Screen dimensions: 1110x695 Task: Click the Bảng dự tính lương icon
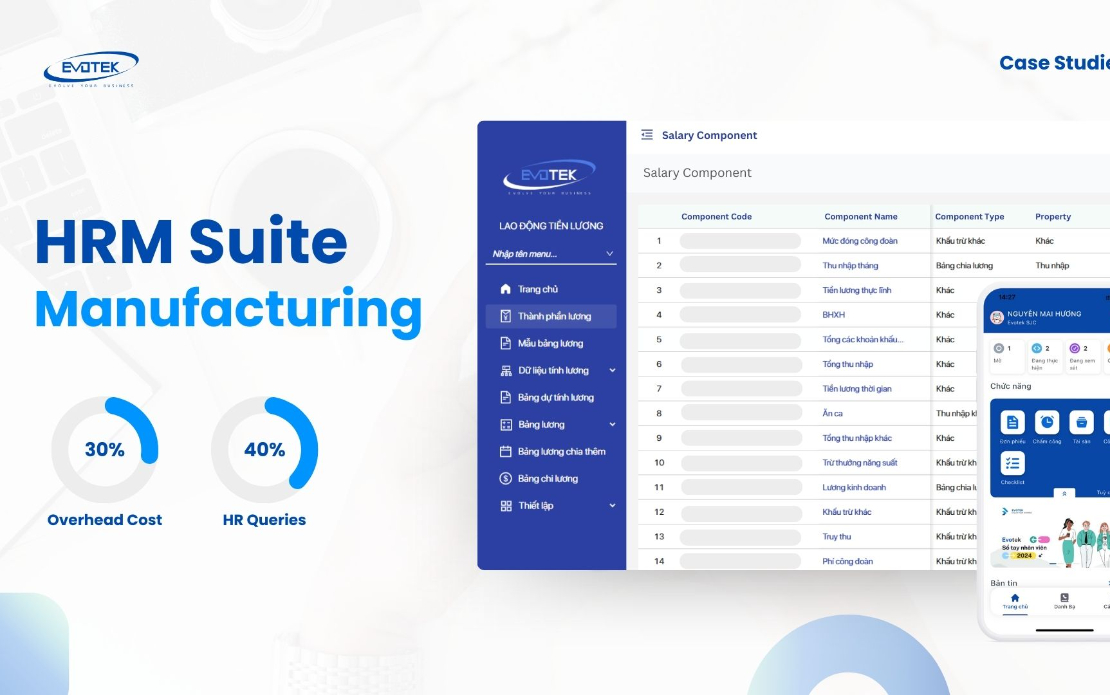click(x=505, y=397)
